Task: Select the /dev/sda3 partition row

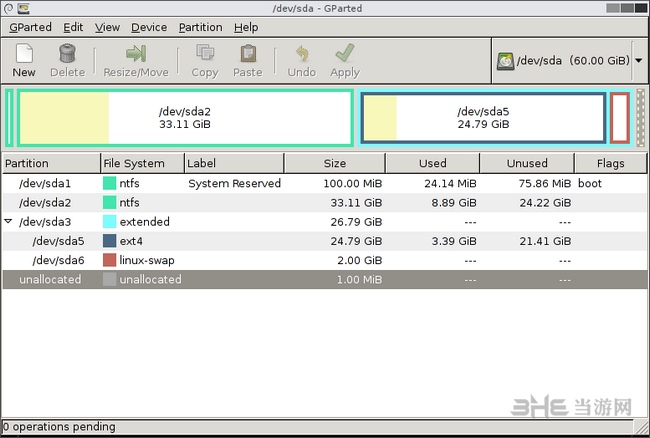Action: (x=325, y=222)
